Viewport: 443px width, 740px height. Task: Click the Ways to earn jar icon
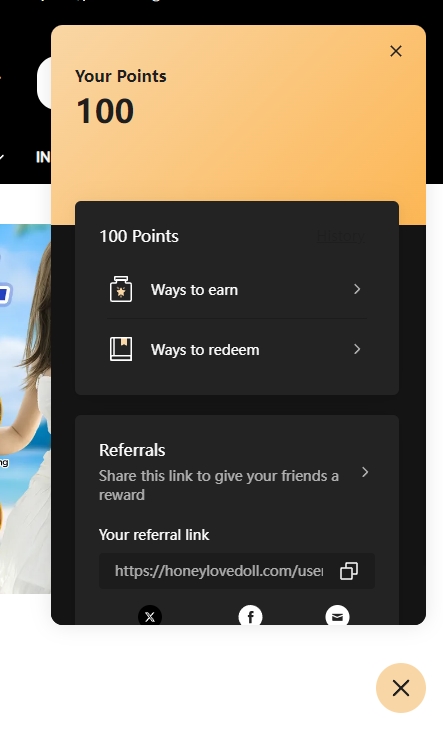point(121,289)
